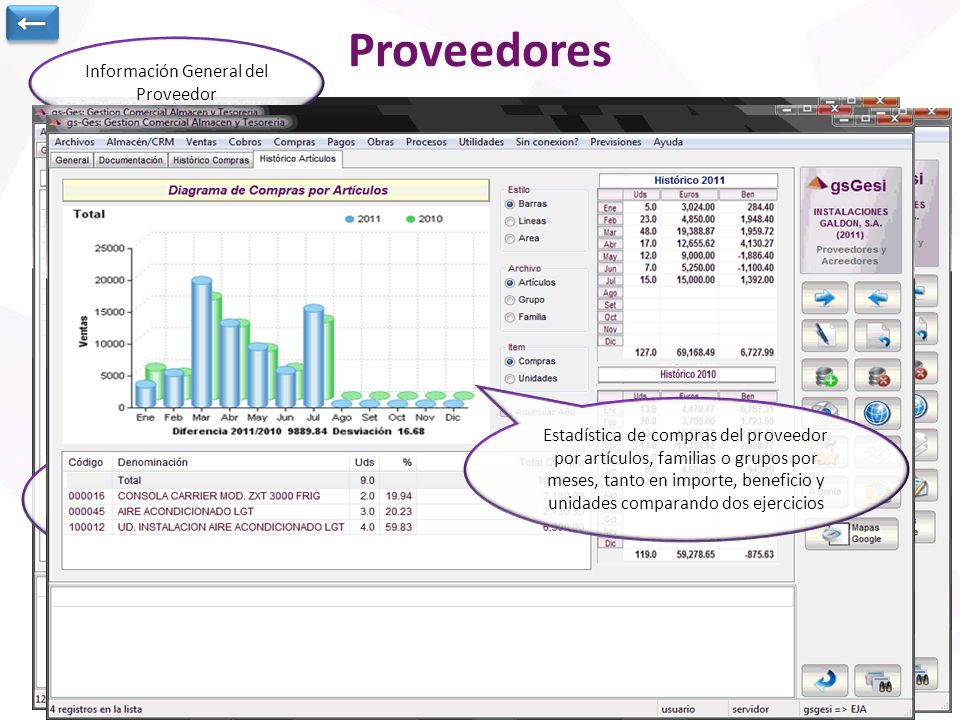Open the Compras menu

click(294, 142)
